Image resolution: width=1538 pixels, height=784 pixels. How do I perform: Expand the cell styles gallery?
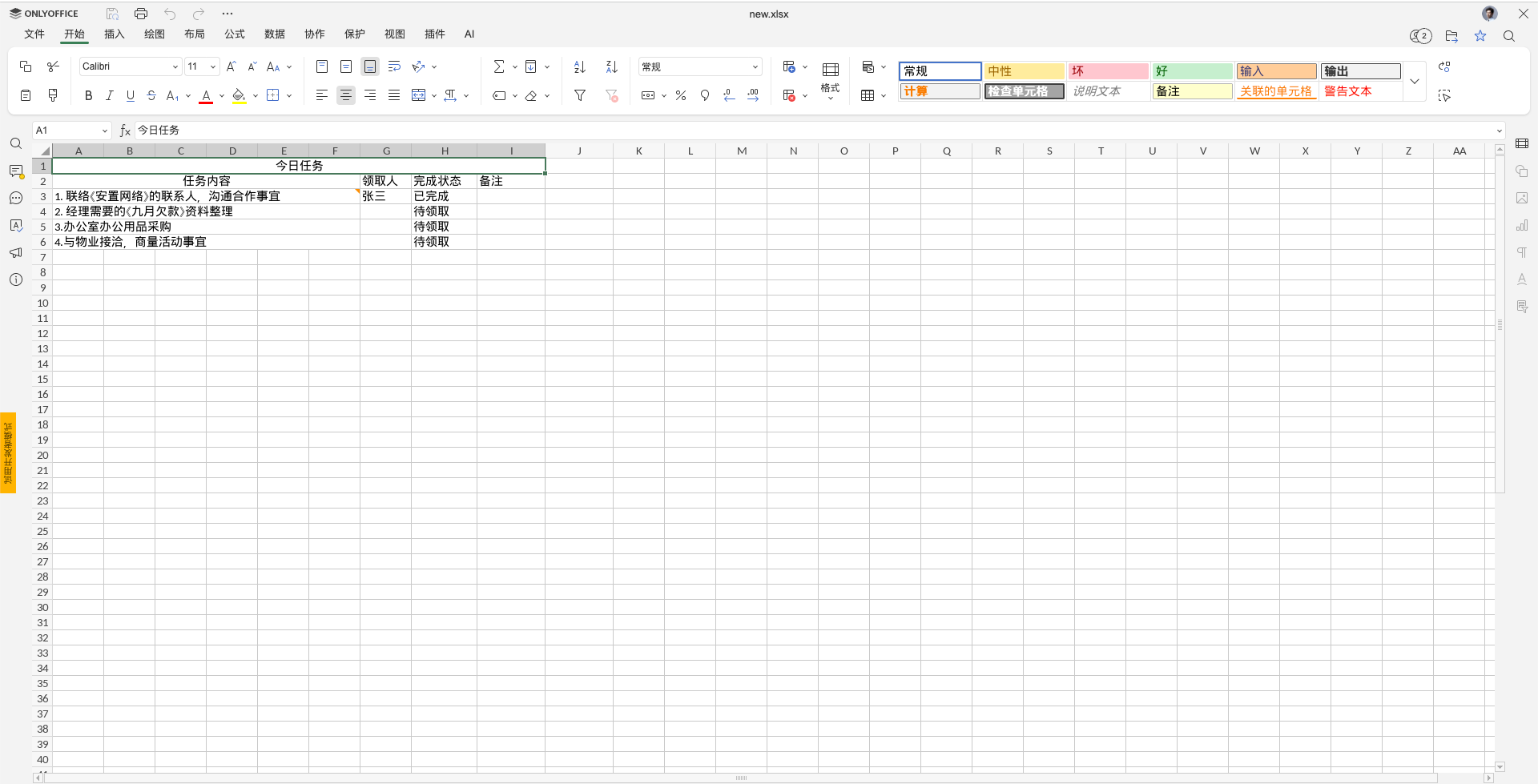1415,81
